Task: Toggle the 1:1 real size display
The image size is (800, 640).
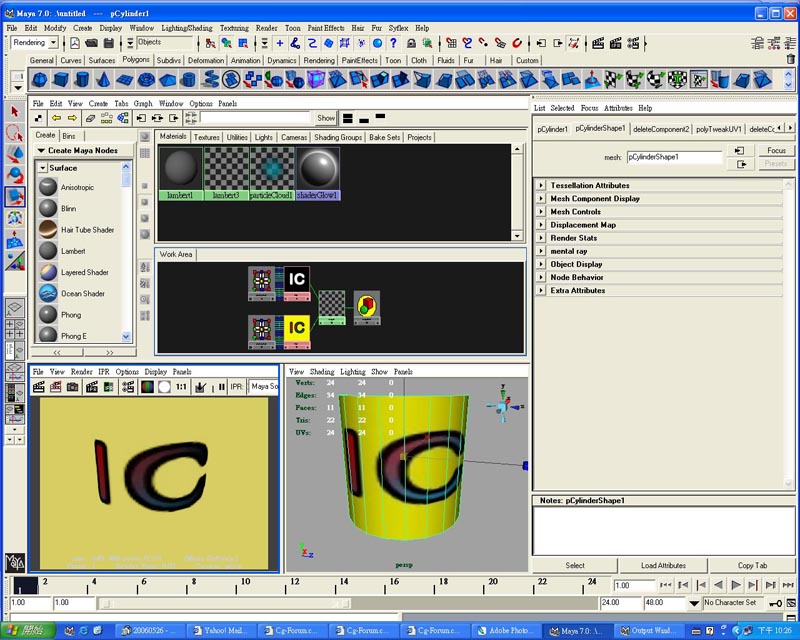Action: click(x=181, y=387)
